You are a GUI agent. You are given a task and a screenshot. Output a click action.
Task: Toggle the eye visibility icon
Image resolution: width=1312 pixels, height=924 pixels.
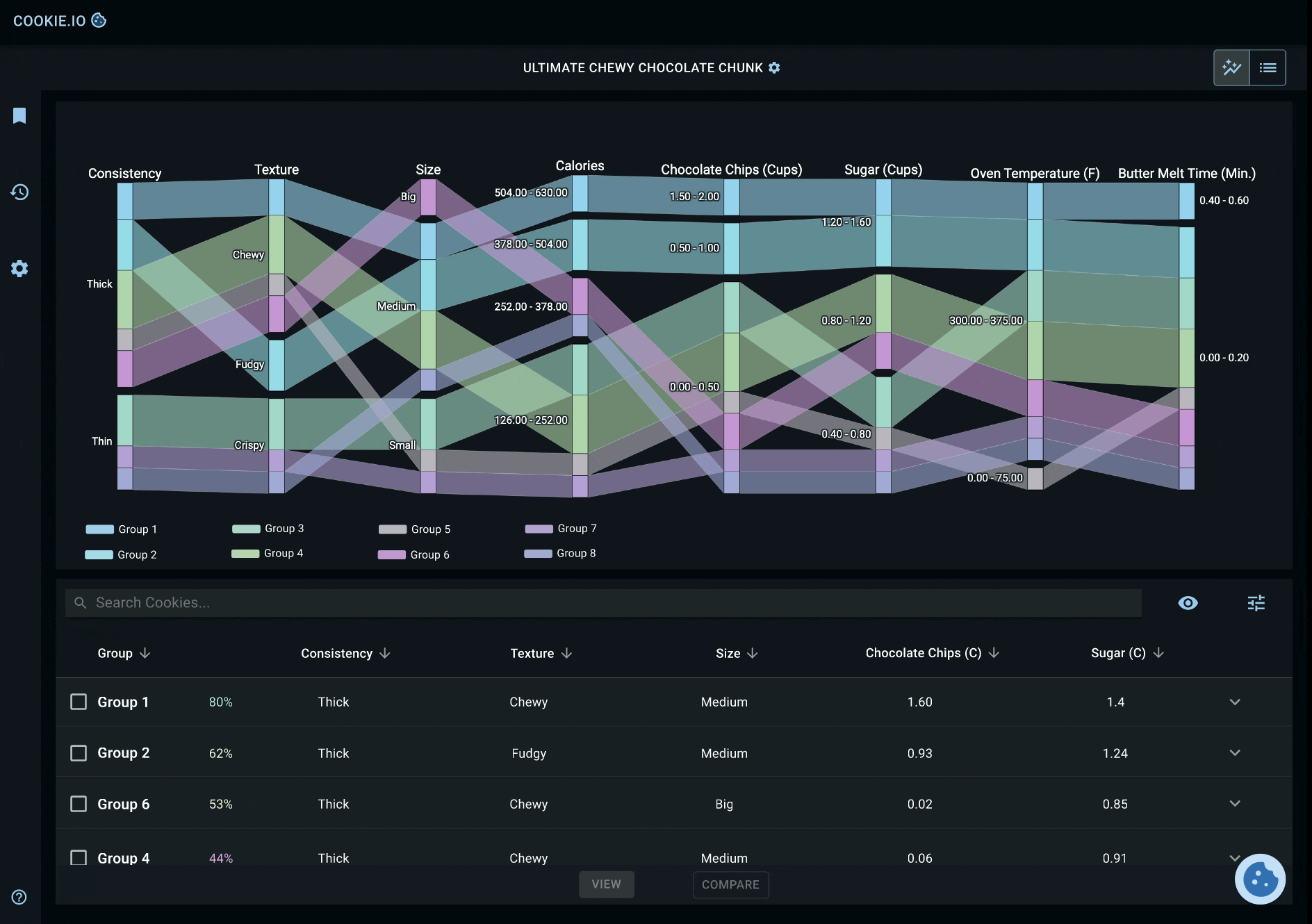(1188, 603)
